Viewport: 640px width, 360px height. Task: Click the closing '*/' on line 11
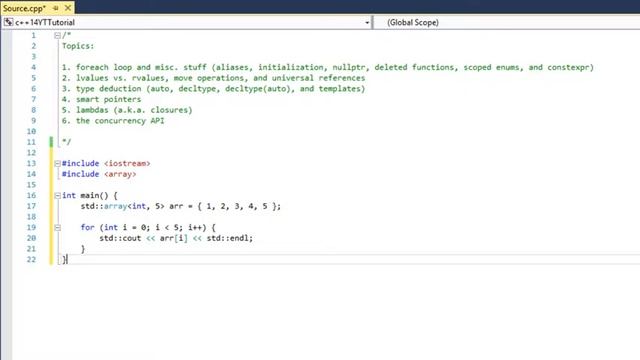point(67,142)
